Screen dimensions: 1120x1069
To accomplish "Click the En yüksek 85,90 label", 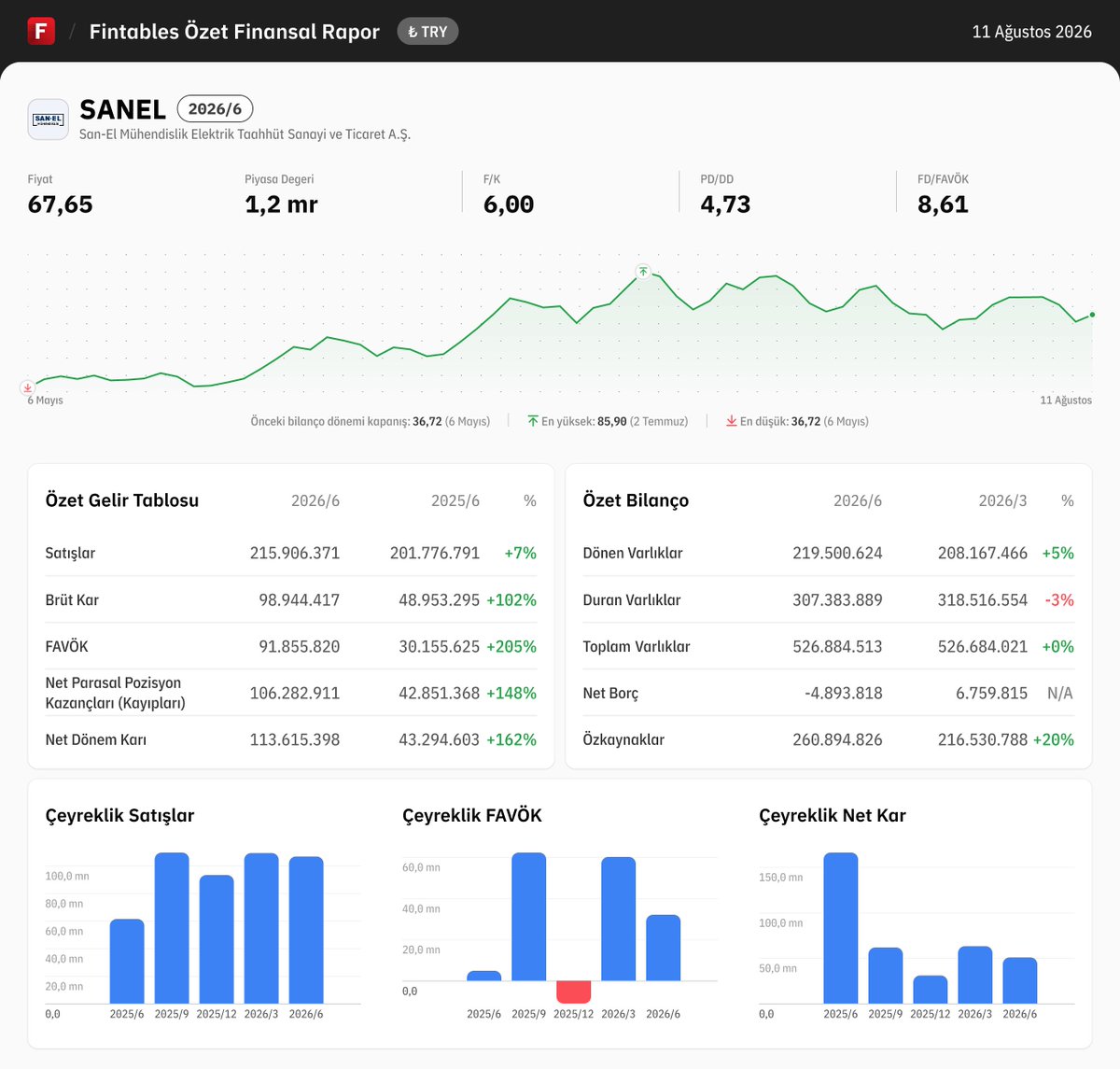I will coord(614,421).
